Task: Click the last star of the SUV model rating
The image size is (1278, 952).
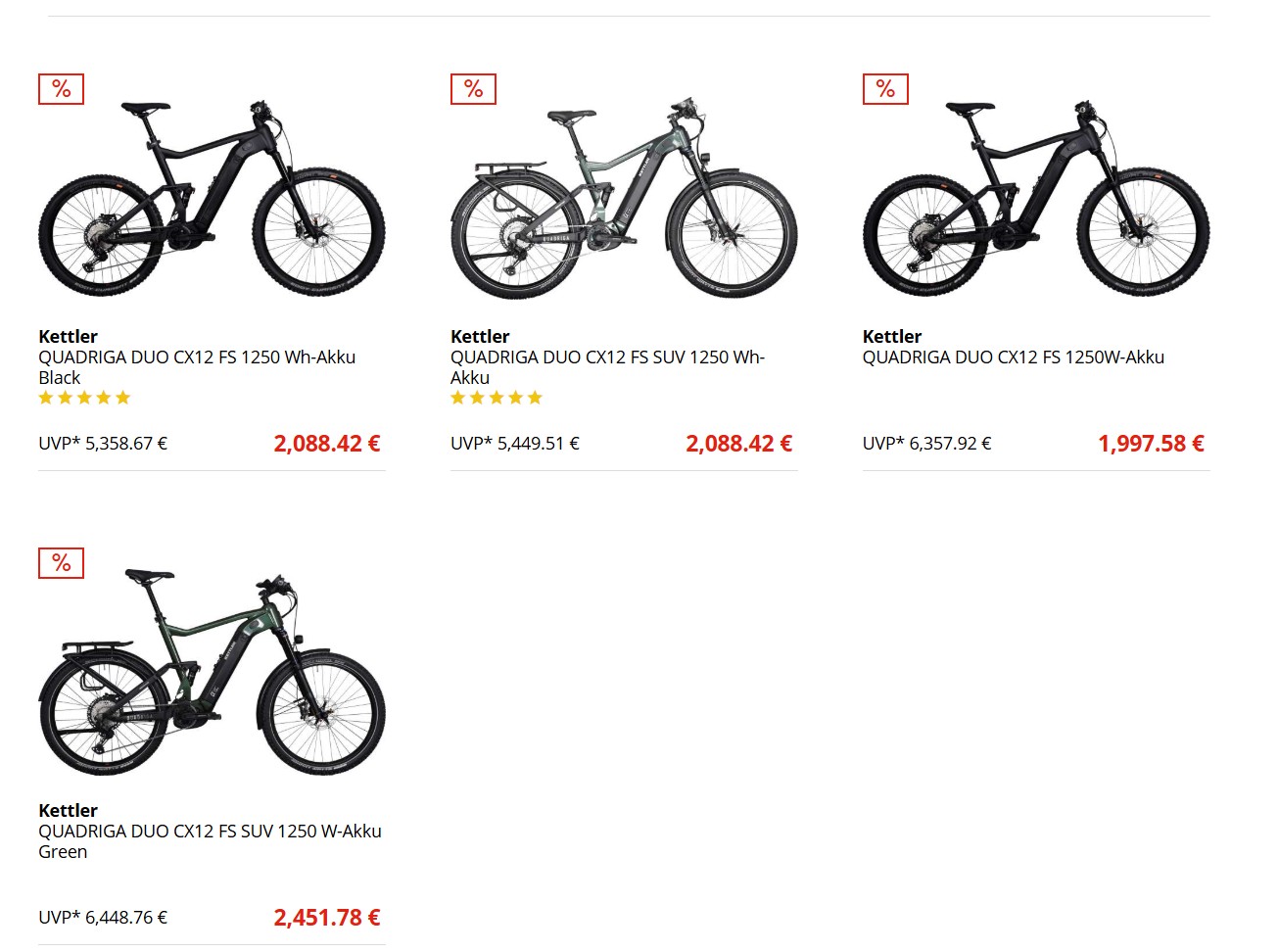Action: point(535,397)
